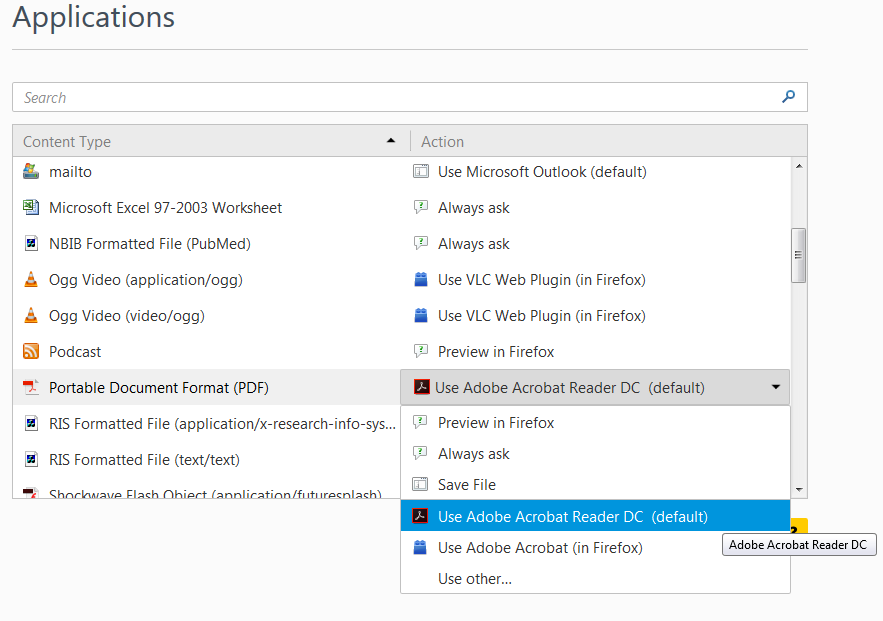
Task: Click Always ask action for Excel Worksheet
Action: (474, 207)
